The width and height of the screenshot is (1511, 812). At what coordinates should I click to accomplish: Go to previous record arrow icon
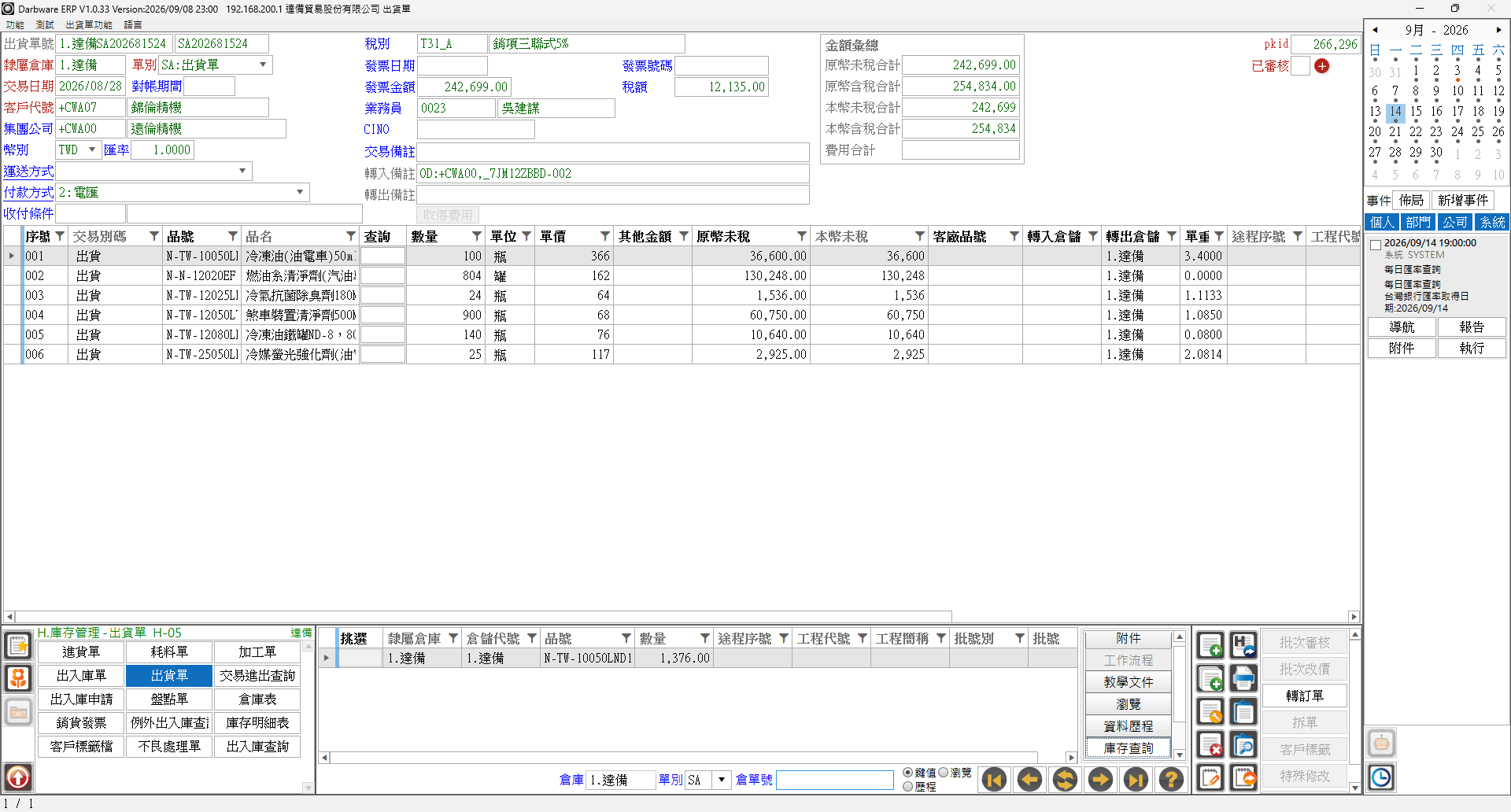click(1029, 780)
